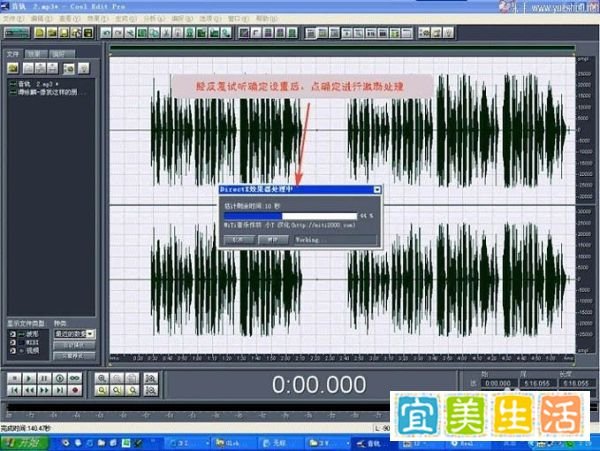Click the level meter bar at the bottom
Screen dimensions: 600x451
[199, 408]
